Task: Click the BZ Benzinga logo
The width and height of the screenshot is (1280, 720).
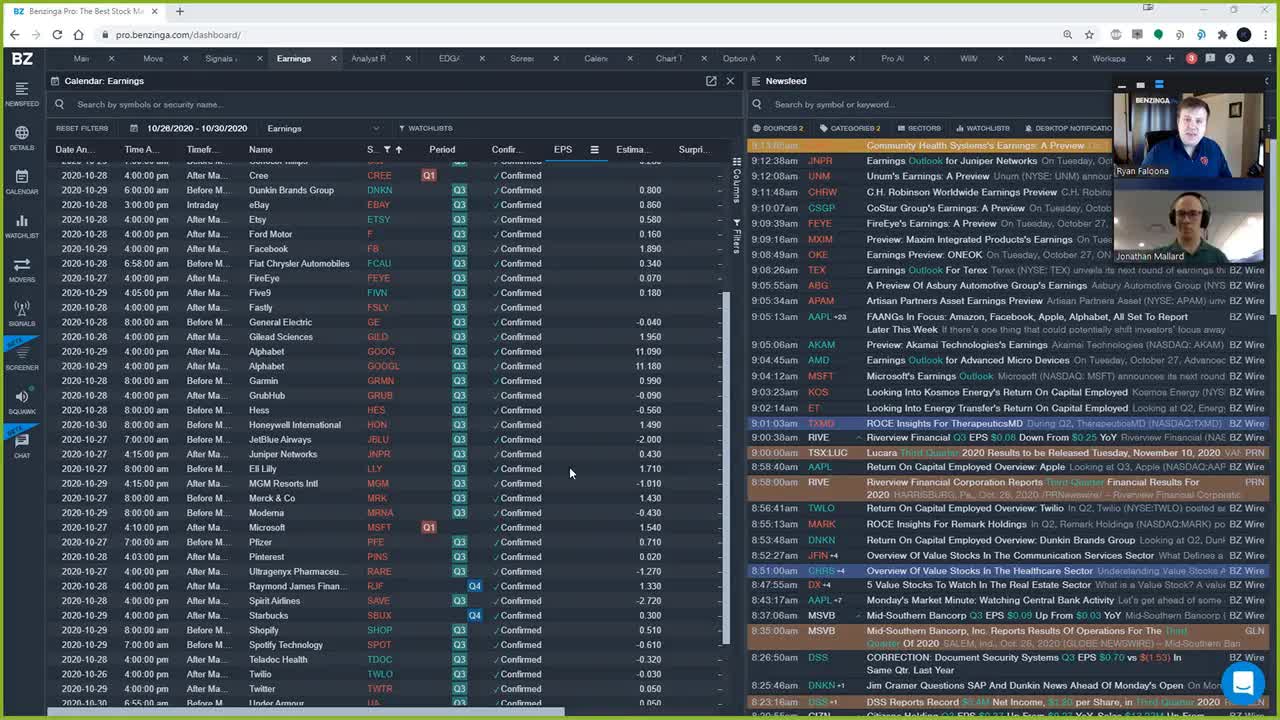Action: pos(22,59)
